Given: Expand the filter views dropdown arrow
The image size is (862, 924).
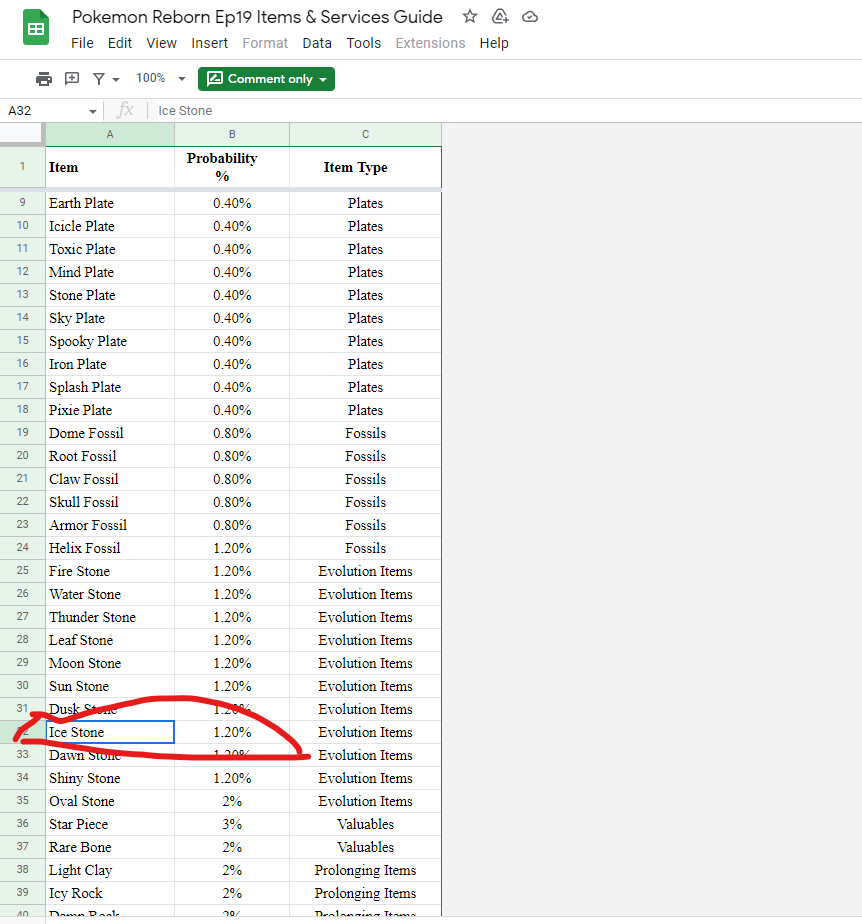Looking at the screenshot, I should click(116, 79).
